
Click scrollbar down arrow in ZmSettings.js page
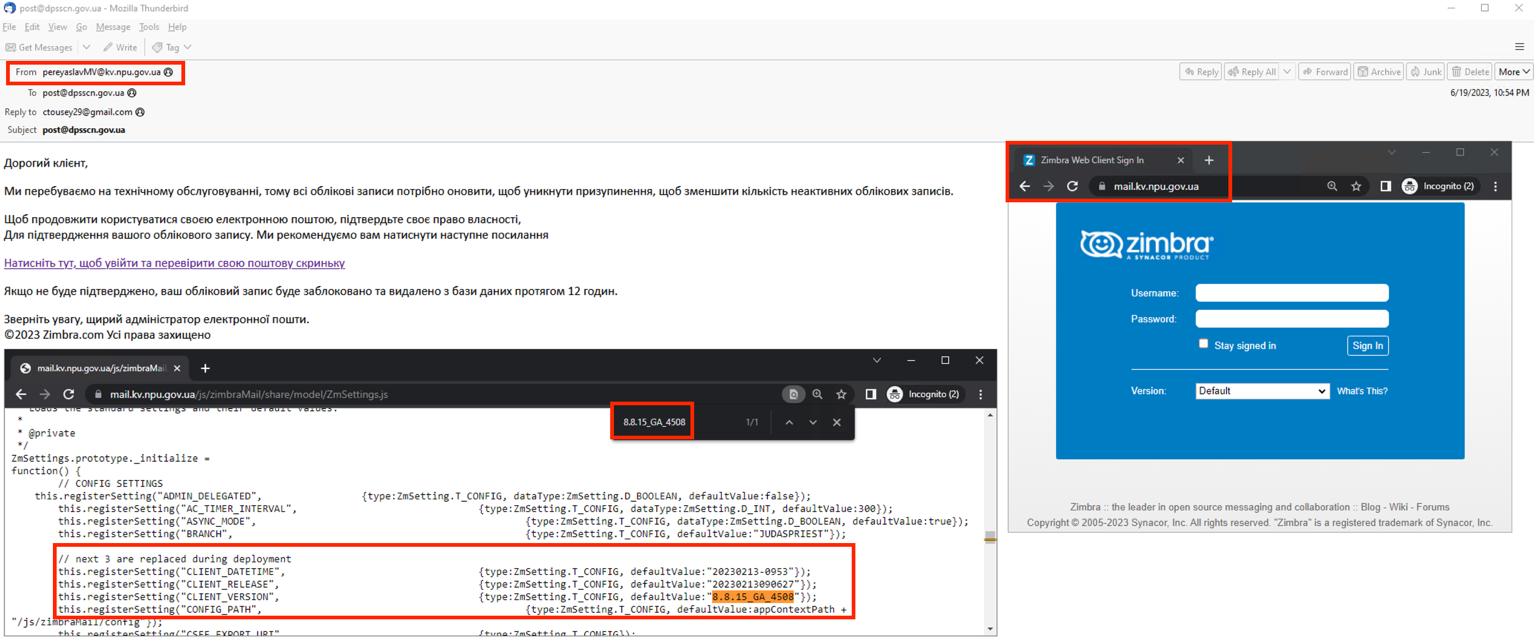point(991,629)
